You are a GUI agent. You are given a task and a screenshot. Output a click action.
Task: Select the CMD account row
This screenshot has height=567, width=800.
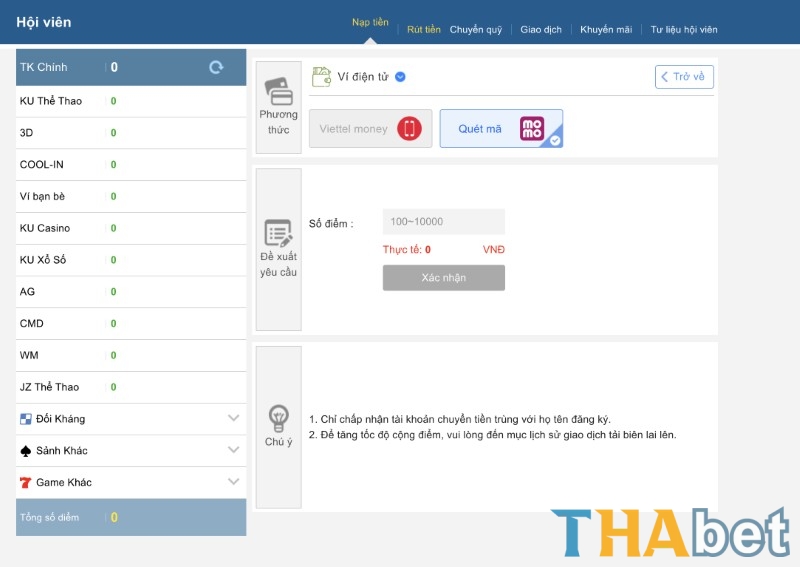pos(131,324)
